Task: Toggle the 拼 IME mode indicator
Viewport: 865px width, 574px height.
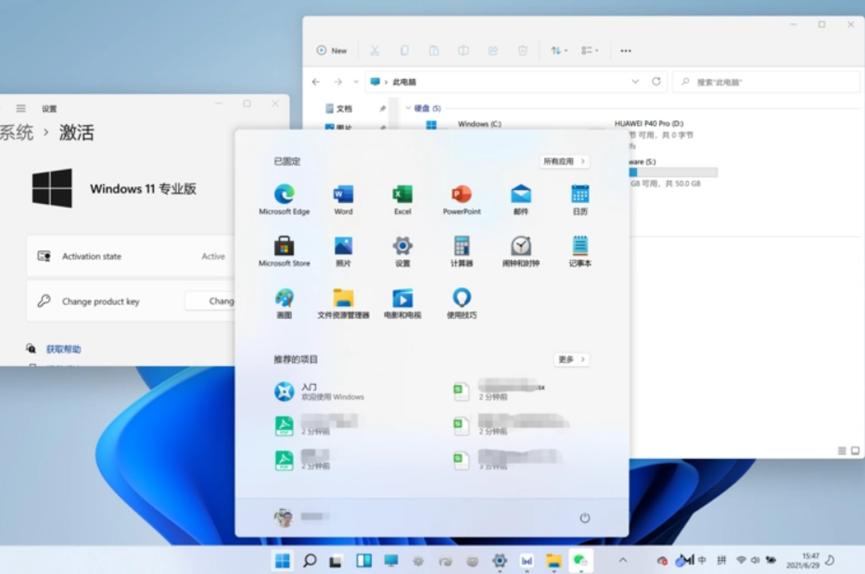Action: point(721,560)
